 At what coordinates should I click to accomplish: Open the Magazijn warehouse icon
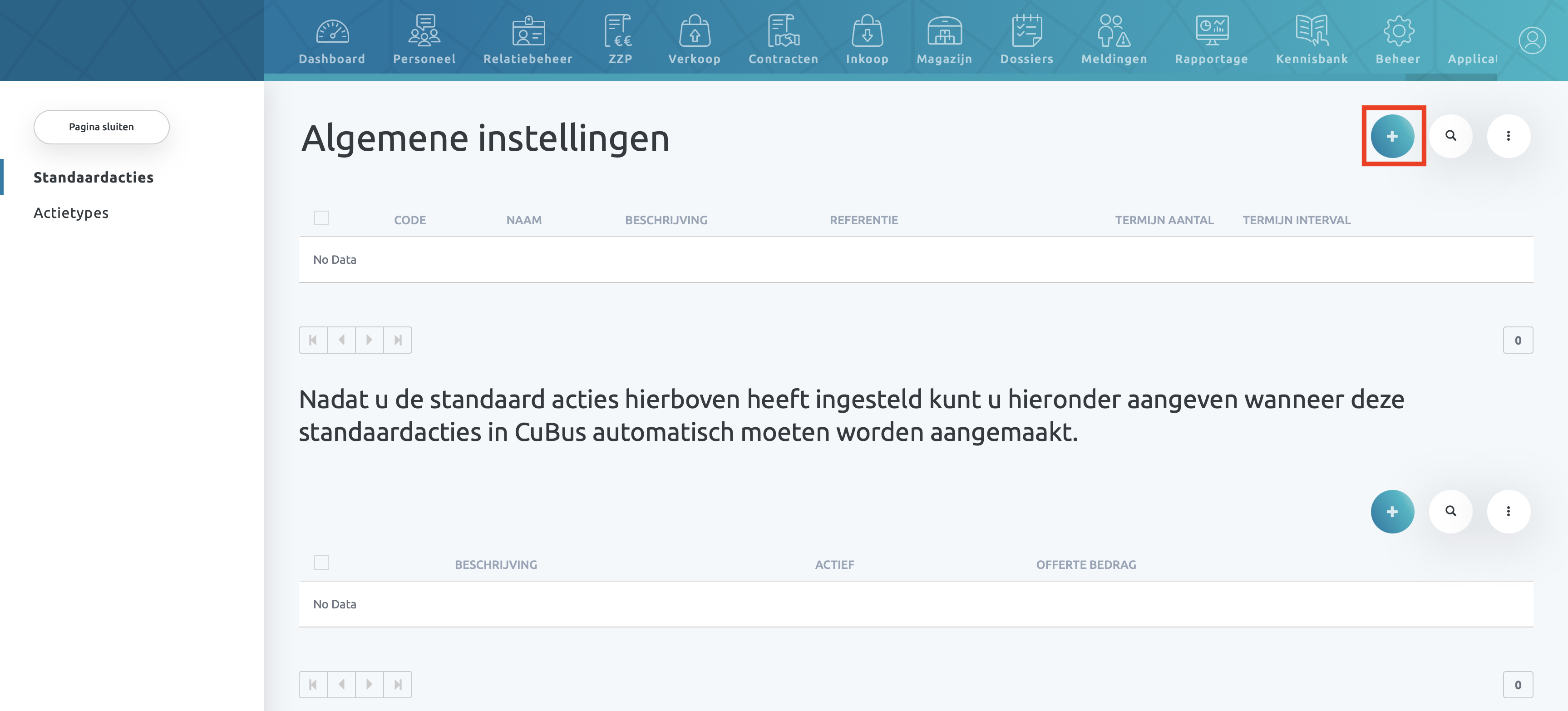click(x=944, y=32)
